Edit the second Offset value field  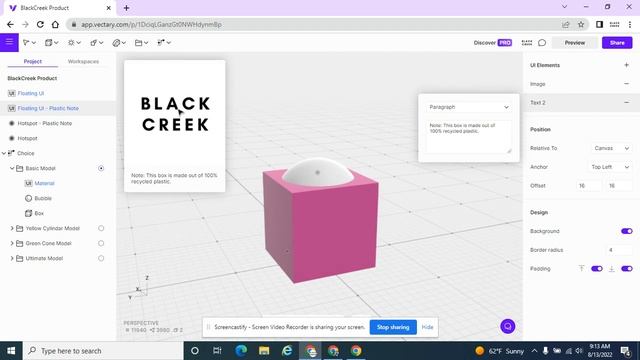619,186
